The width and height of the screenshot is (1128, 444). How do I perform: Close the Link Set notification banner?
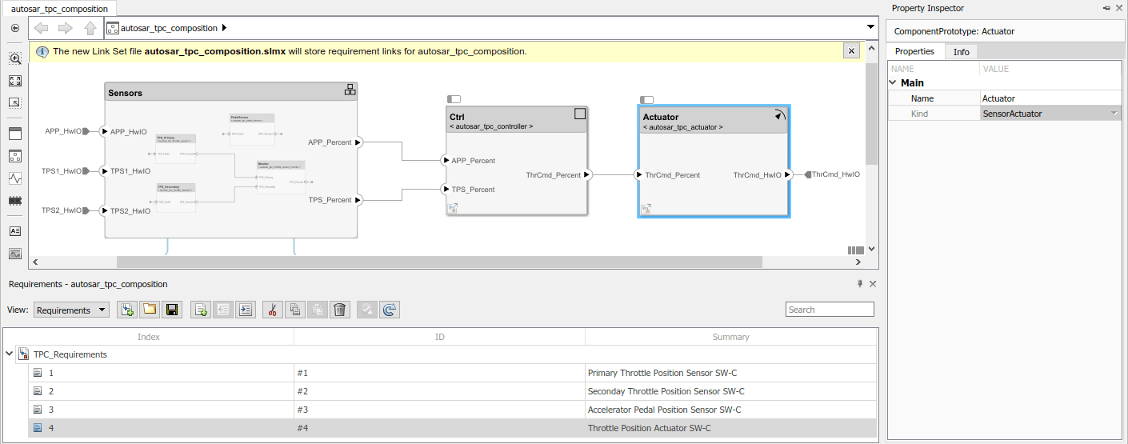point(851,51)
